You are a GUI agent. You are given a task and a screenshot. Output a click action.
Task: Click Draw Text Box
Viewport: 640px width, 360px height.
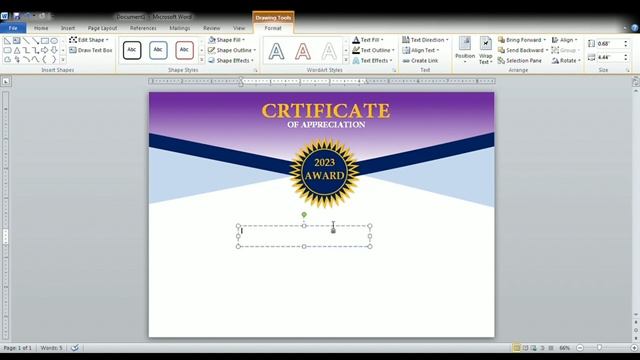pos(91,50)
